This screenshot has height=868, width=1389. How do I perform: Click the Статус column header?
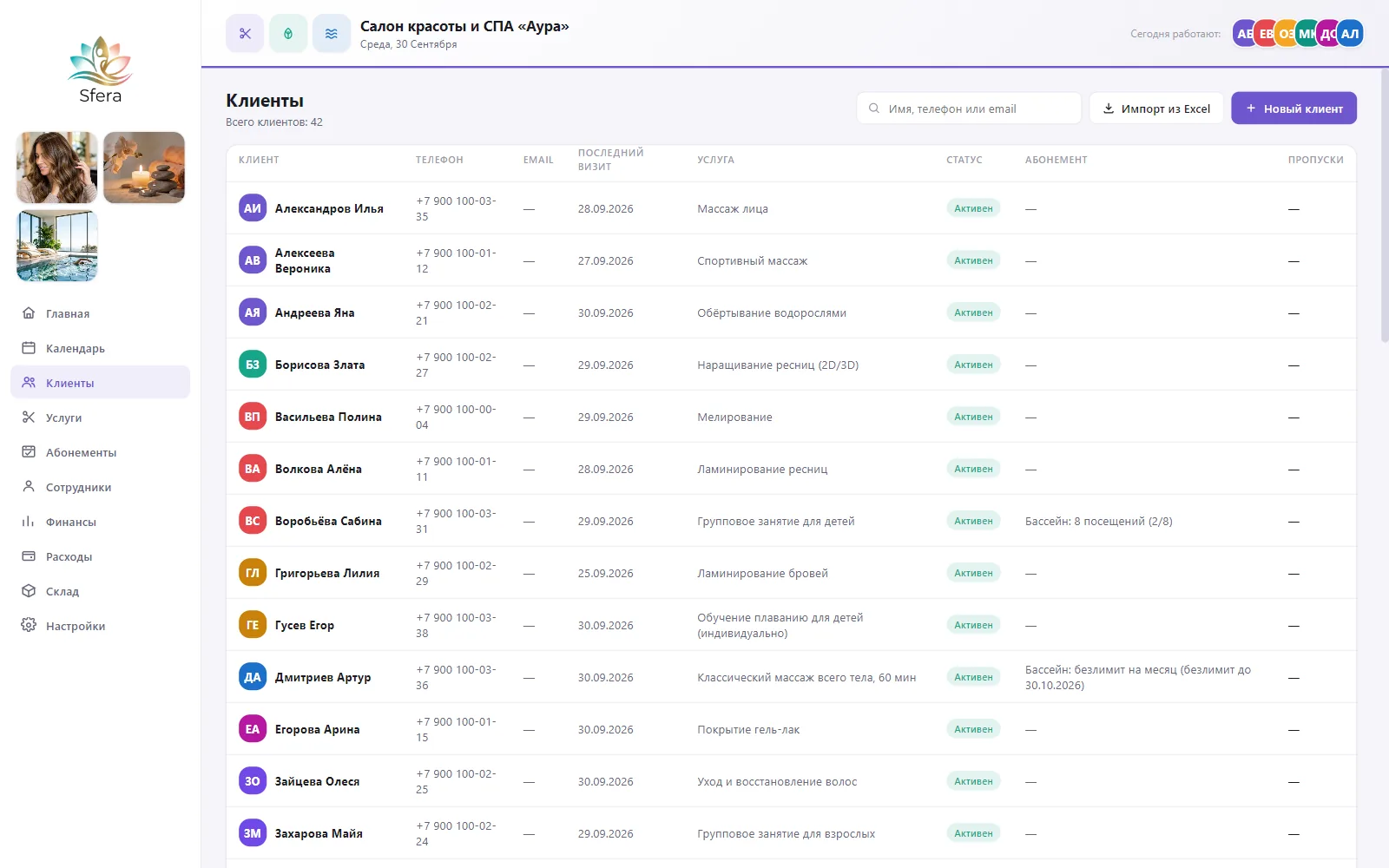pyautogui.click(x=964, y=160)
